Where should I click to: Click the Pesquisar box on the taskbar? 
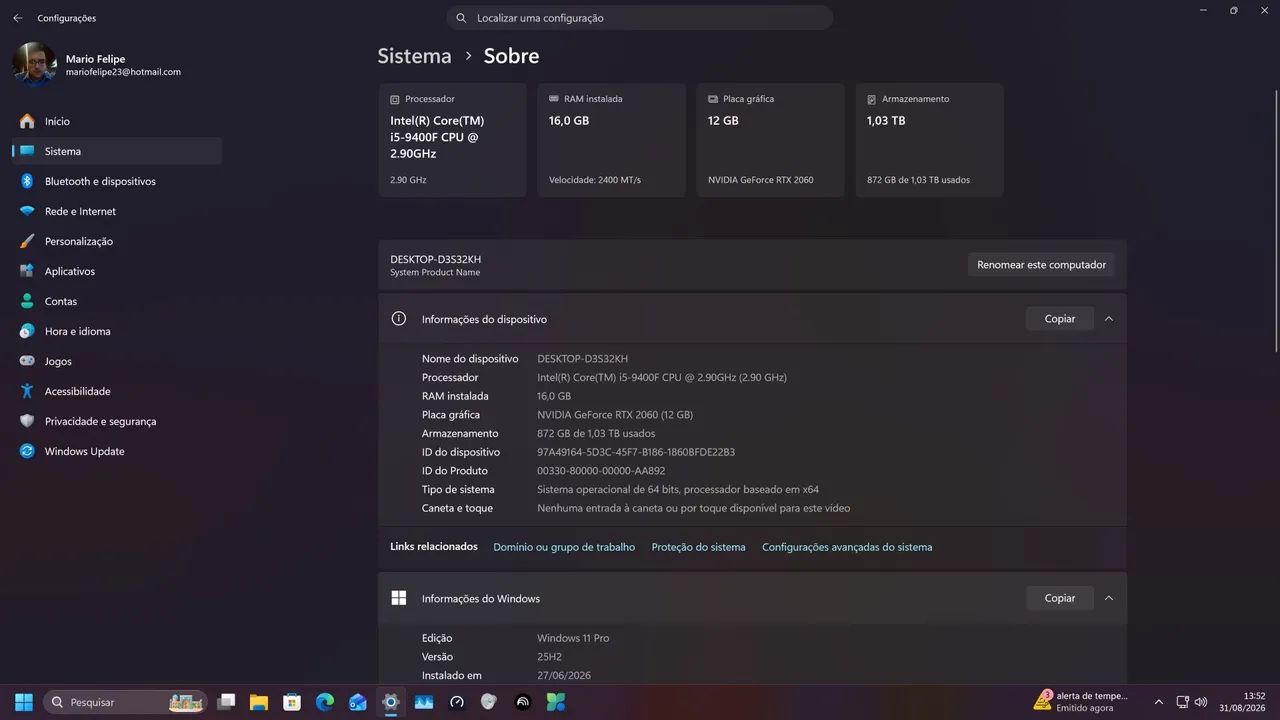[x=126, y=702]
